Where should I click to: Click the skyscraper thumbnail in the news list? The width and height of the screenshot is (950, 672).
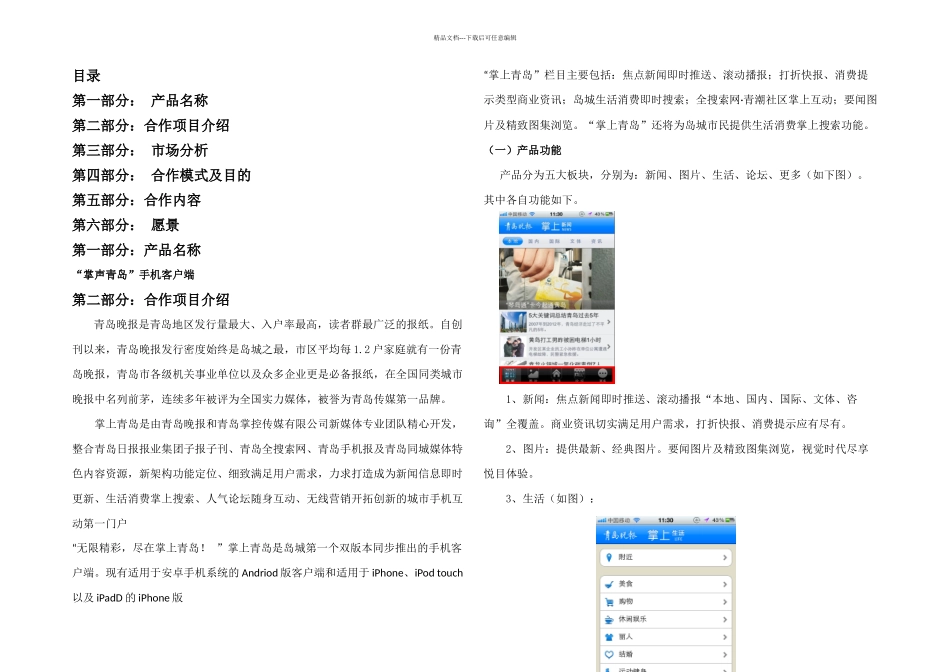pyautogui.click(x=513, y=322)
